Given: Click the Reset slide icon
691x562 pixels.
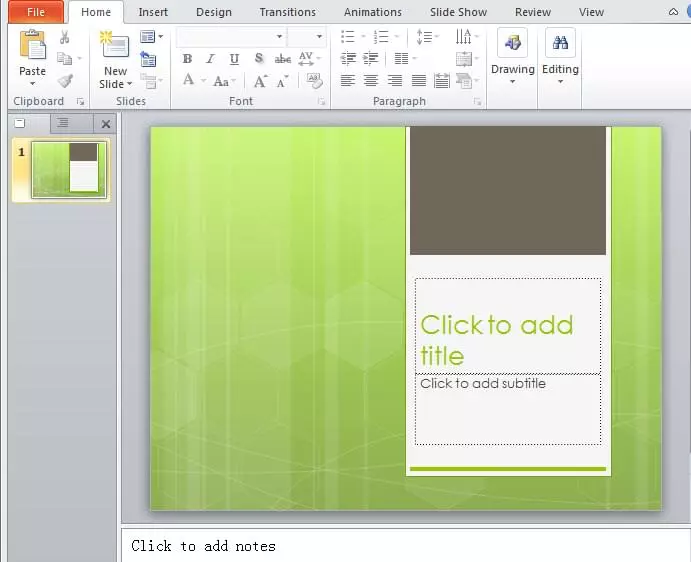Looking at the screenshot, I should pos(149,59).
